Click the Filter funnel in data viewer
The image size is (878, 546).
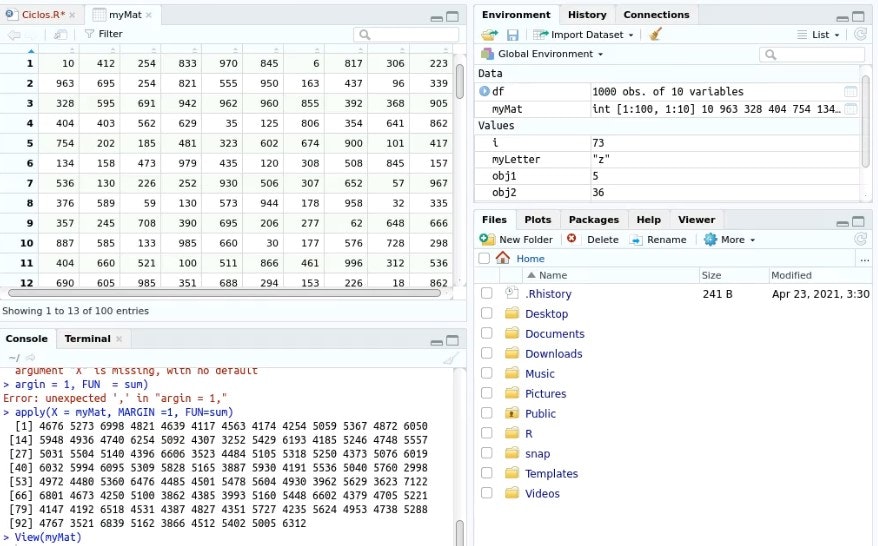click(102, 34)
